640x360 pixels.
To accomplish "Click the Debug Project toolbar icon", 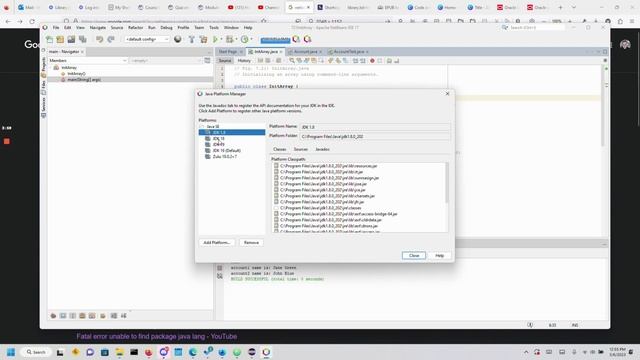I will coord(230,39).
